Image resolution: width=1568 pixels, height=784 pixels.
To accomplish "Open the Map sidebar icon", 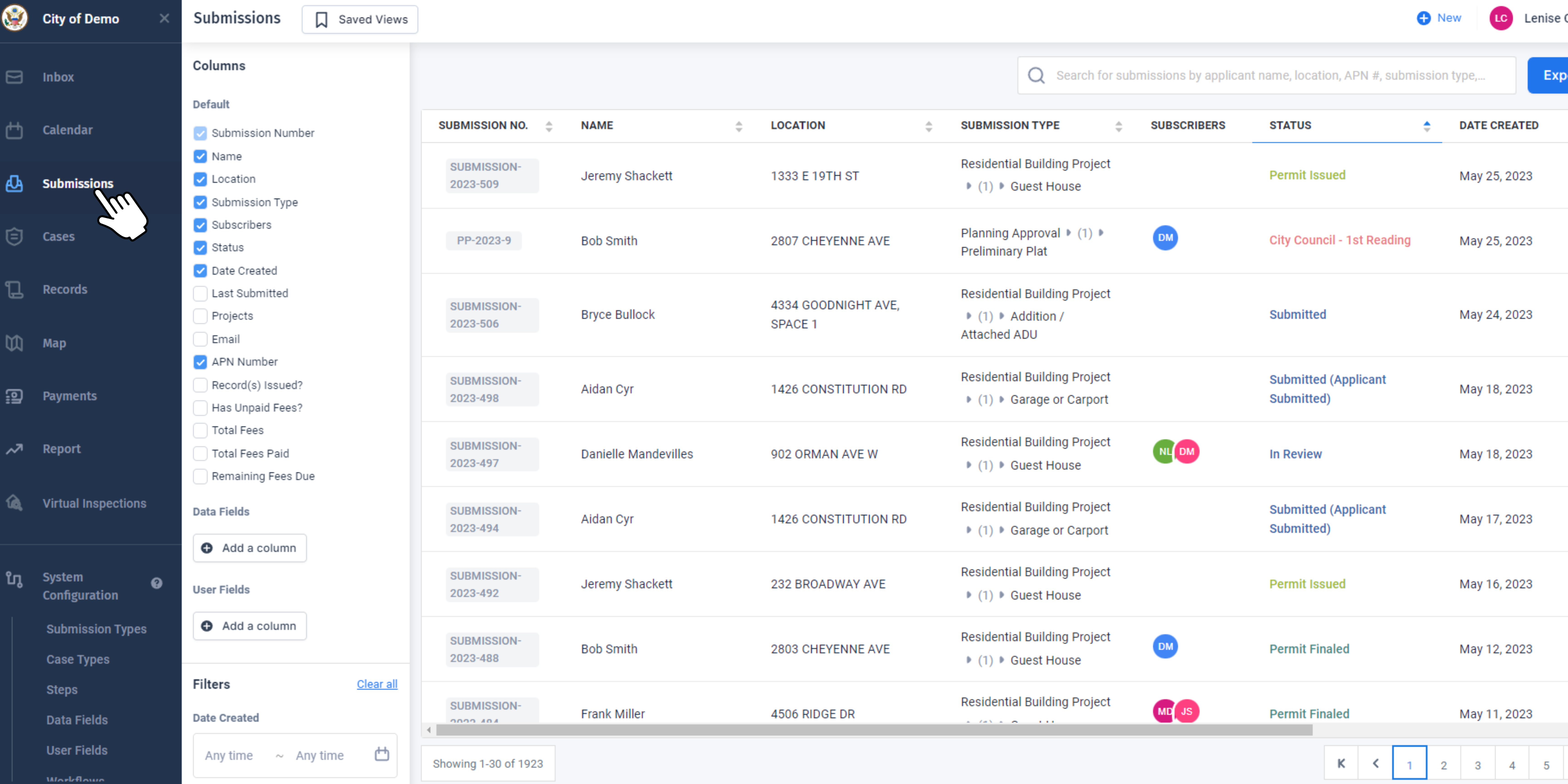I will click(x=15, y=343).
